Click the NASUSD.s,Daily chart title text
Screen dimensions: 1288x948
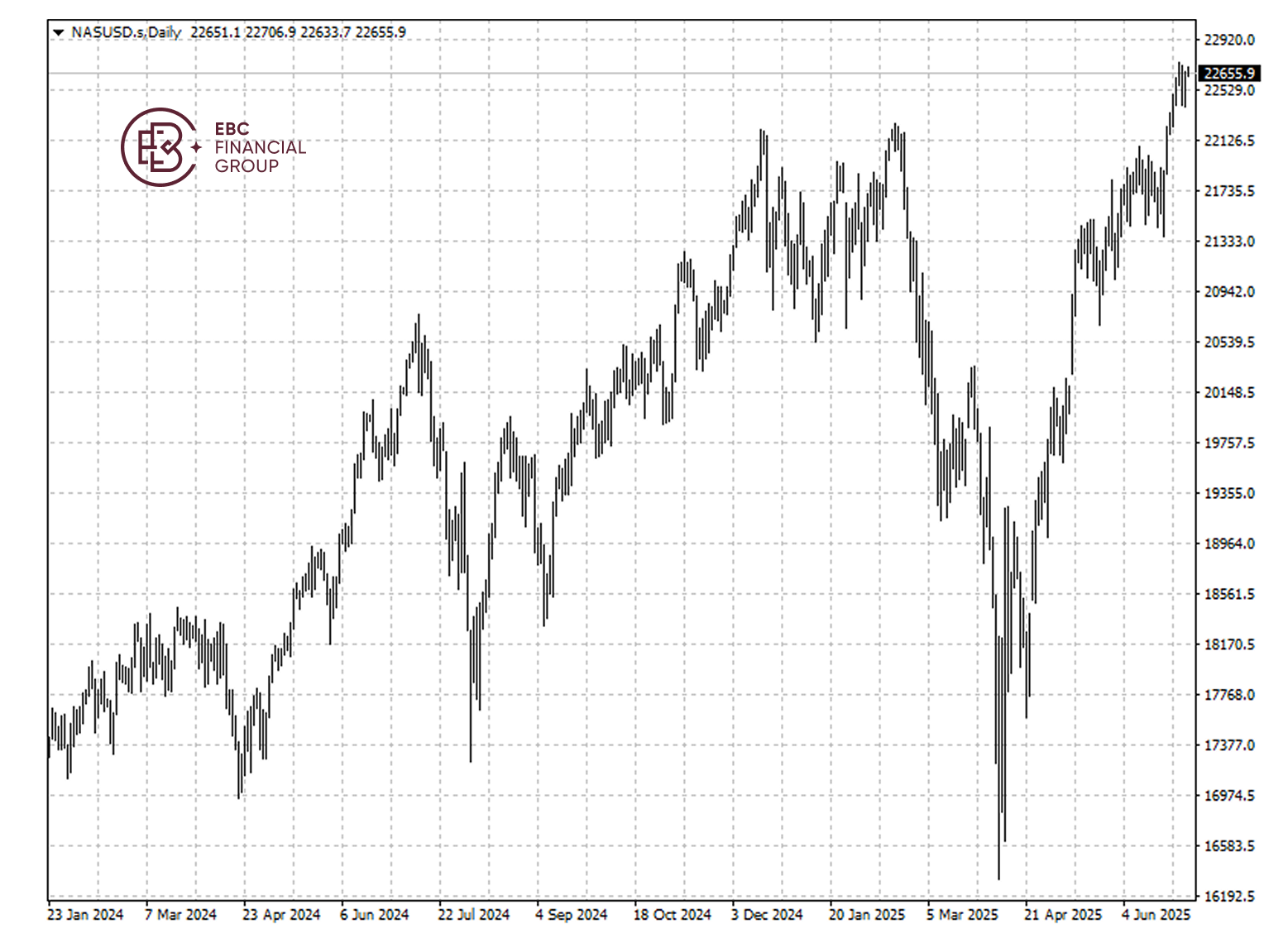(x=126, y=32)
